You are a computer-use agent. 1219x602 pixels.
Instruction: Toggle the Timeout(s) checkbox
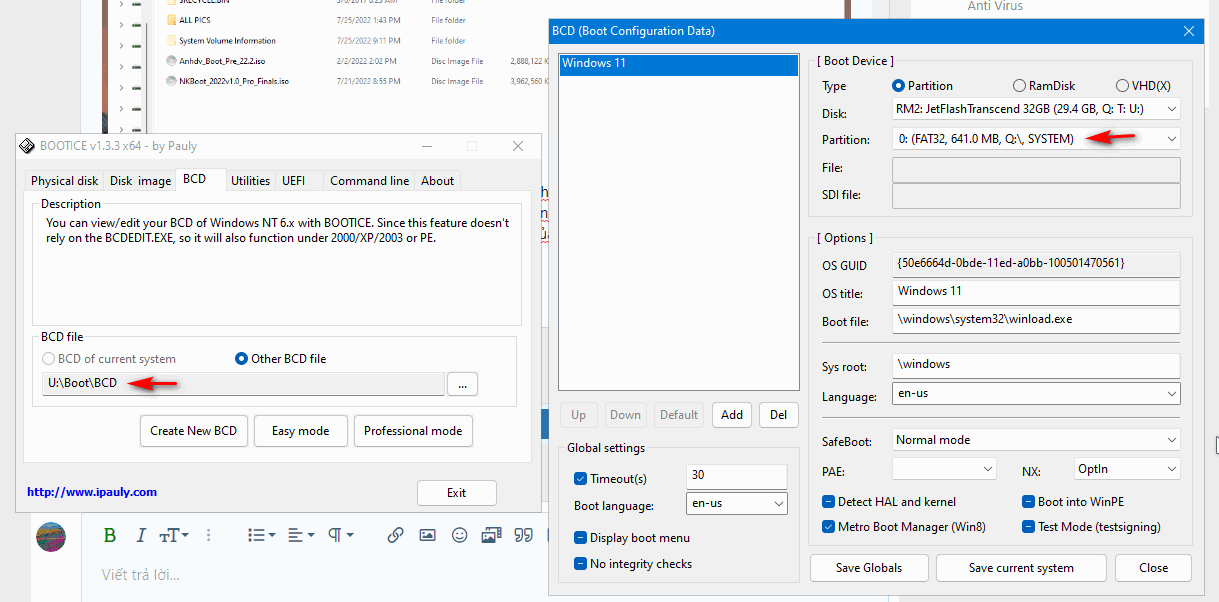coord(581,478)
